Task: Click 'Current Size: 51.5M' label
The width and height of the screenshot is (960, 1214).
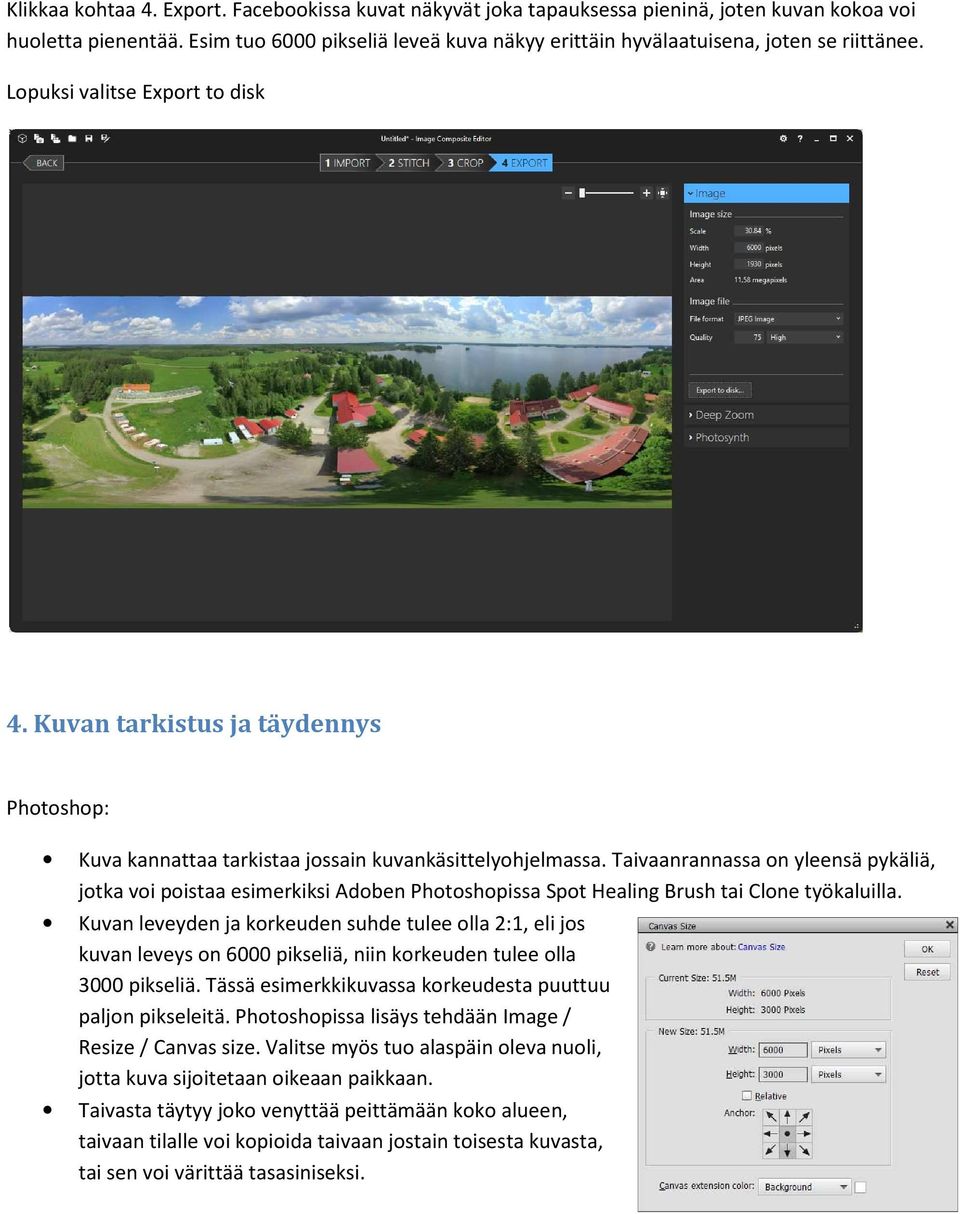Action: click(697, 978)
